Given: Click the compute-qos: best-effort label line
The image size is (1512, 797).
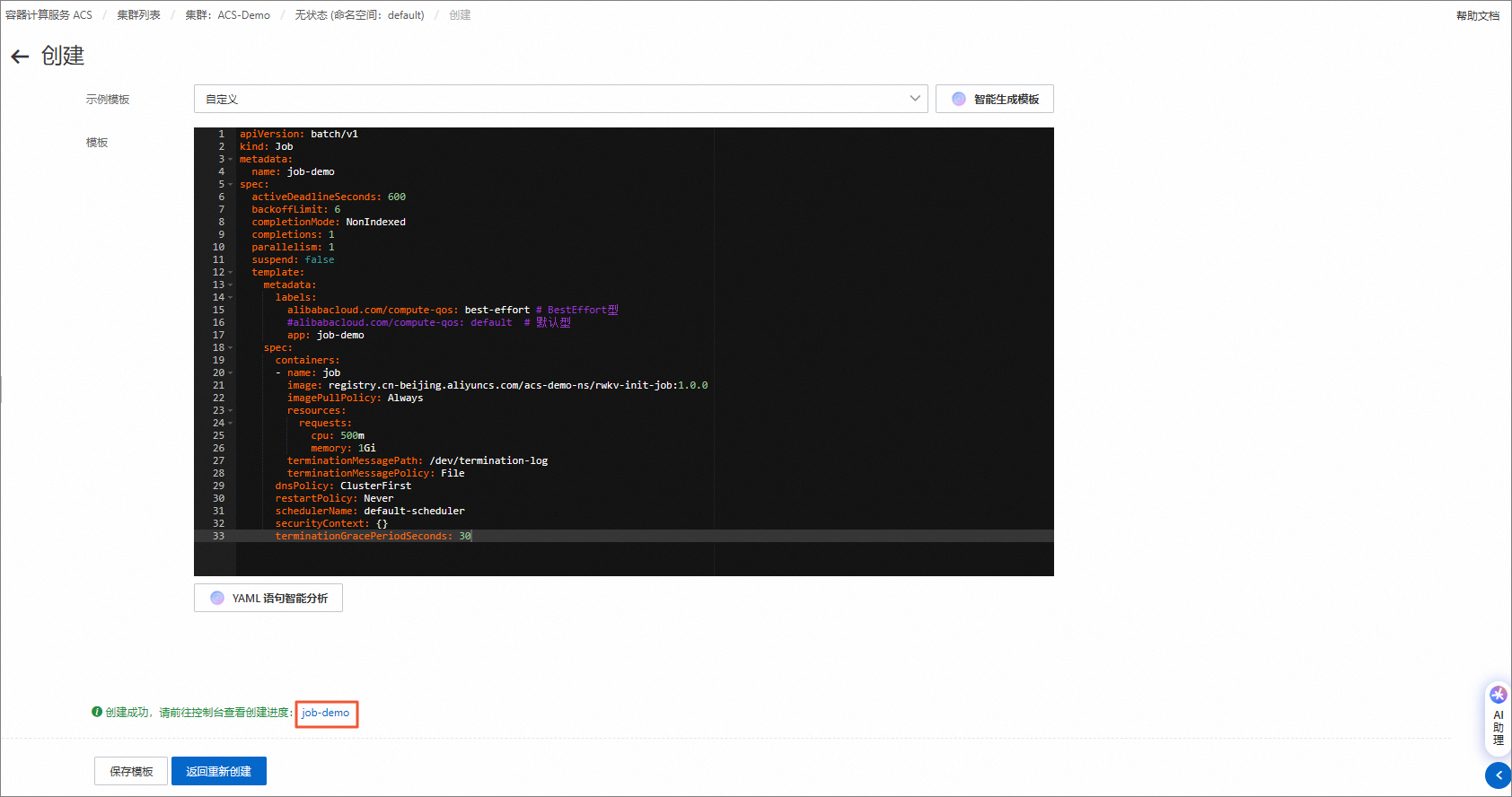Looking at the screenshot, I should pos(453,310).
